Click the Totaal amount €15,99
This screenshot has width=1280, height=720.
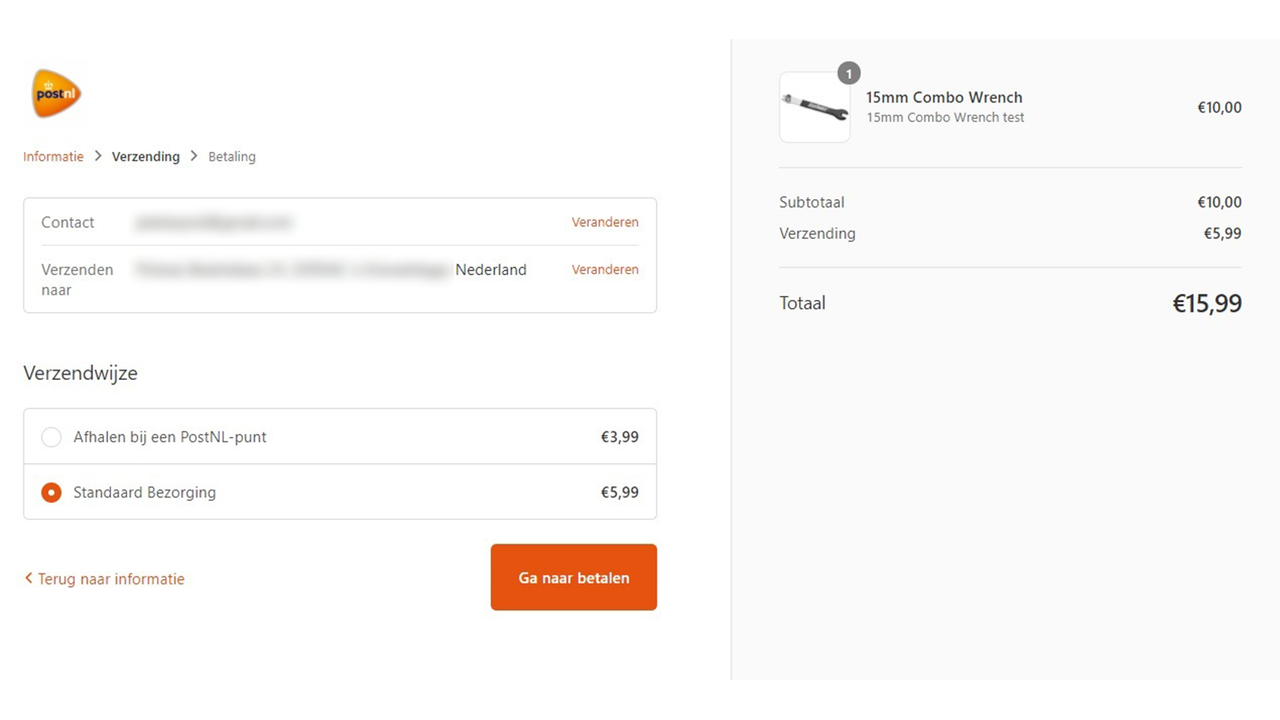coord(1207,303)
